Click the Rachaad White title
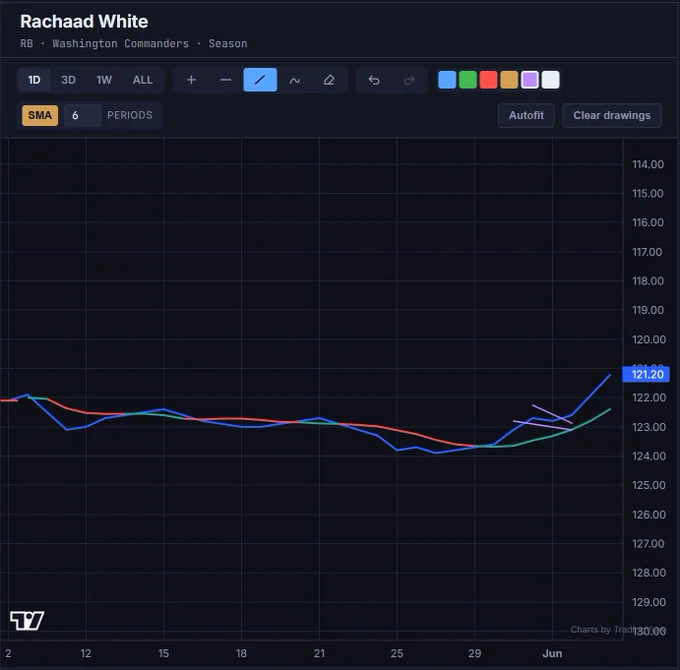 click(x=84, y=21)
